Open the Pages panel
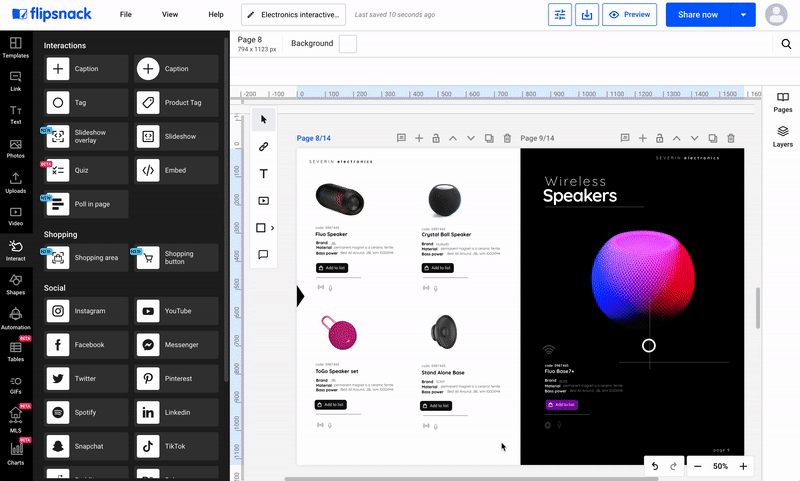The height and width of the screenshot is (481, 800). point(783,102)
